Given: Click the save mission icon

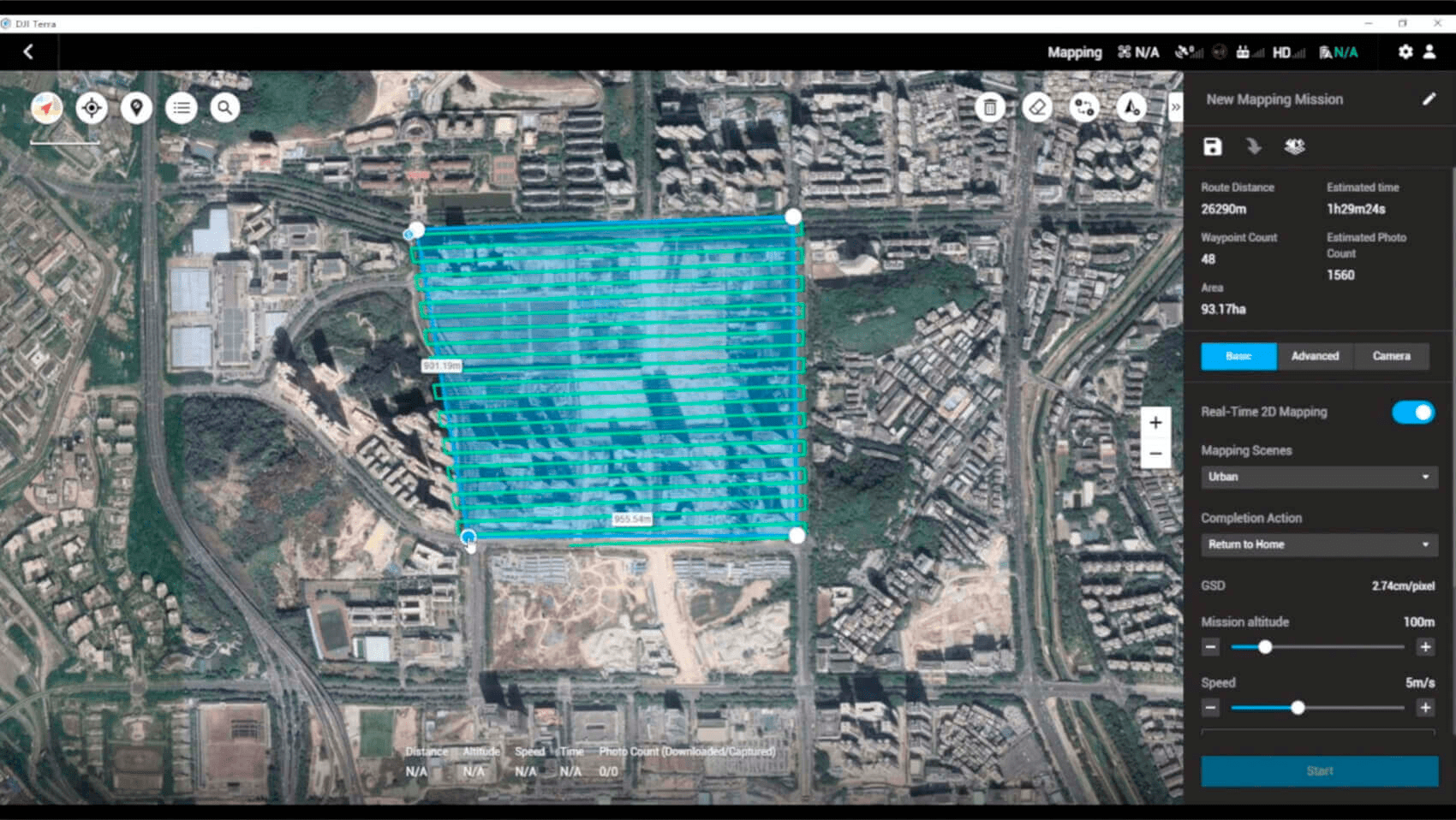Looking at the screenshot, I should pyautogui.click(x=1211, y=146).
